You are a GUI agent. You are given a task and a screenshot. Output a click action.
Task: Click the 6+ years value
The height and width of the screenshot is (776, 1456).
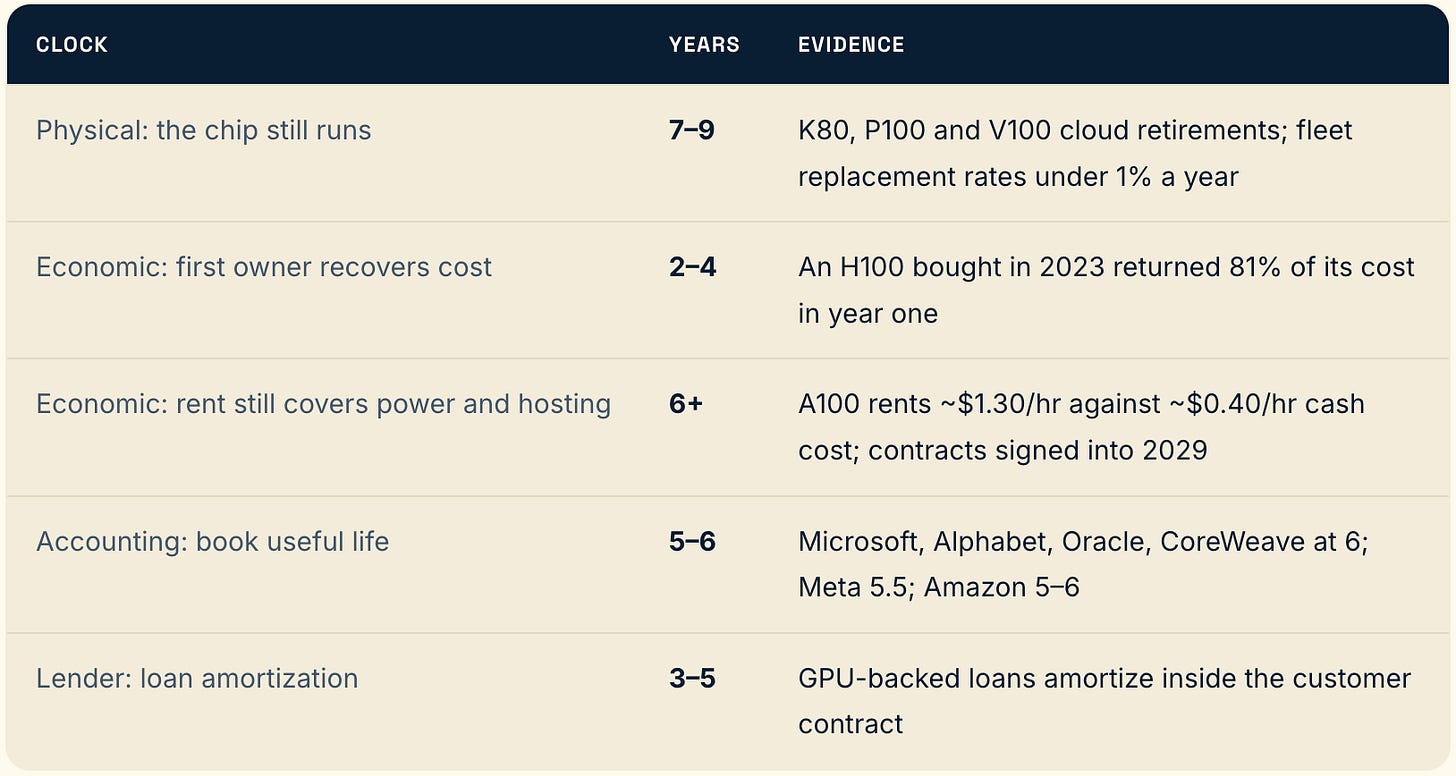coord(686,405)
